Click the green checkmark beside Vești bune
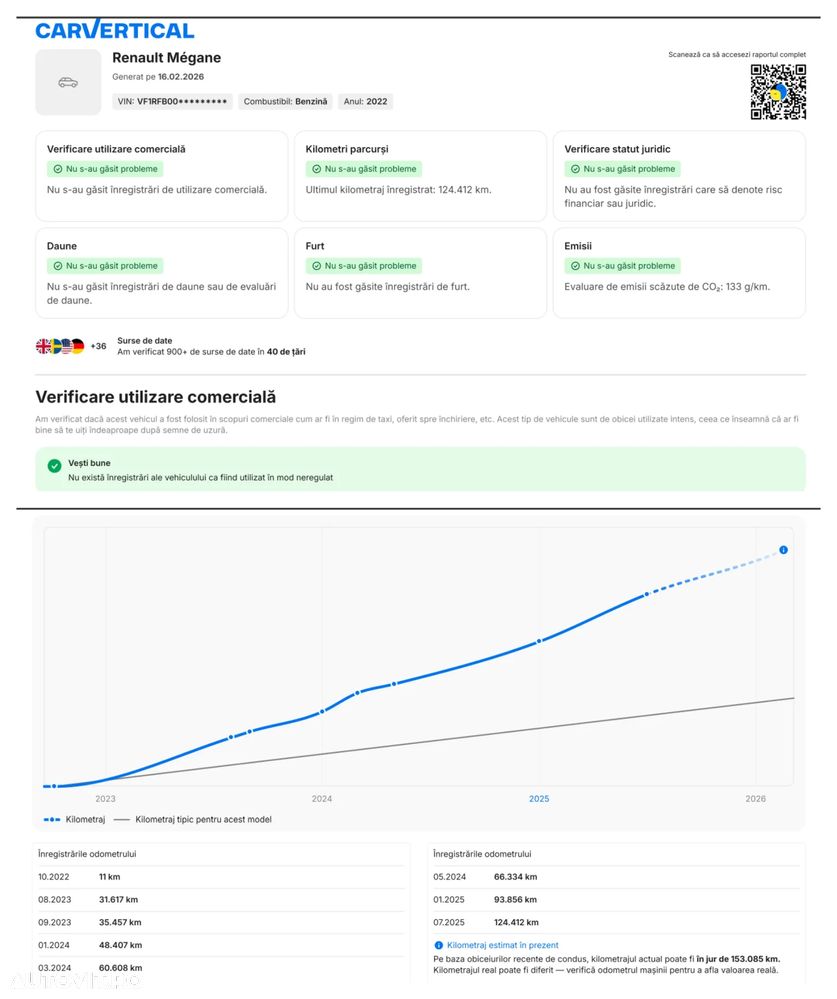 coord(54,466)
